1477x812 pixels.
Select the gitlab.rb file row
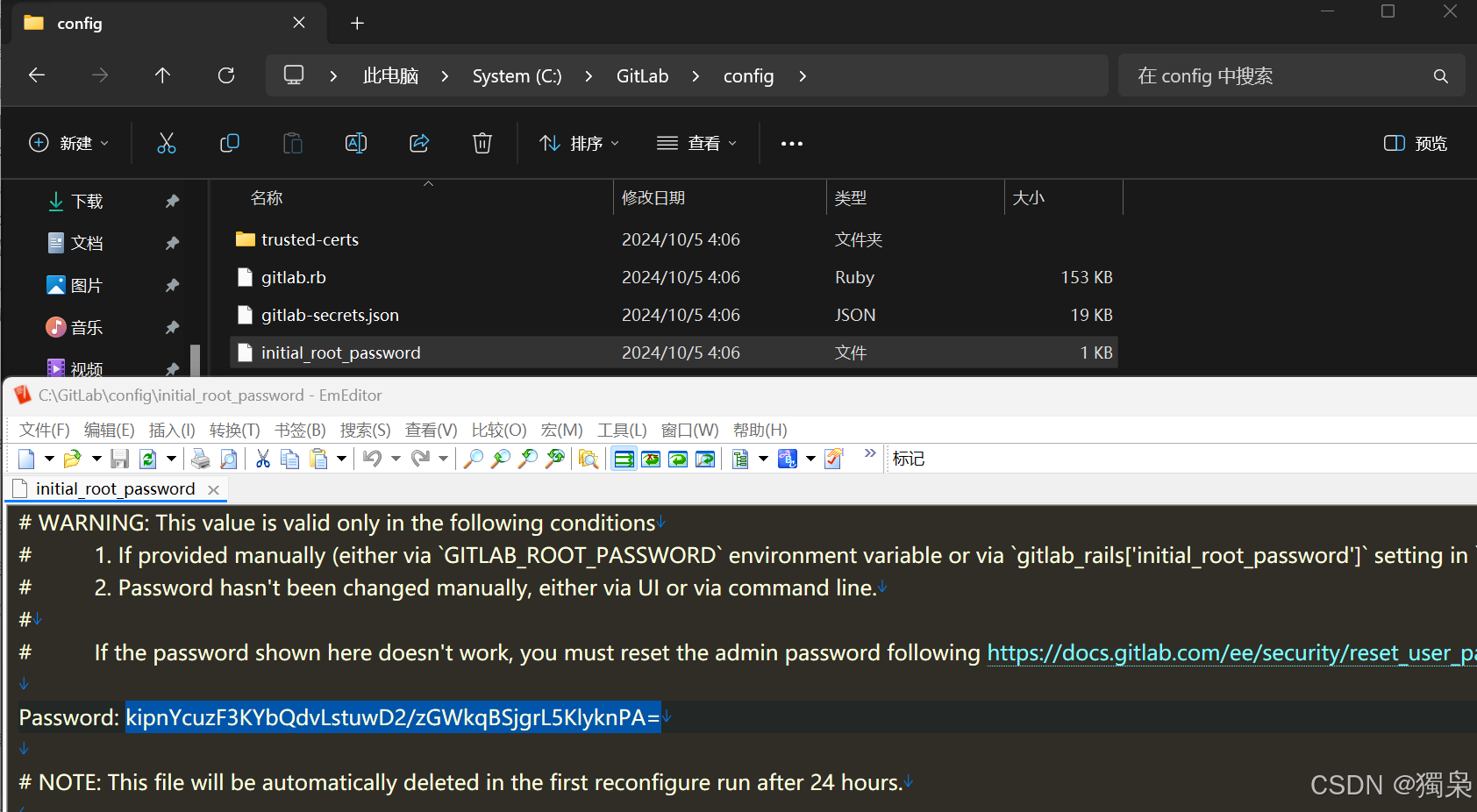[674, 277]
